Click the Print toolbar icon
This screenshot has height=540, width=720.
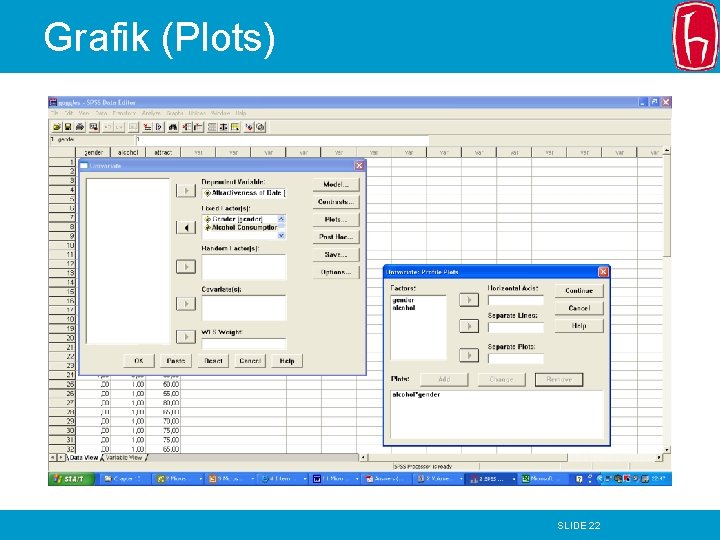(80, 127)
